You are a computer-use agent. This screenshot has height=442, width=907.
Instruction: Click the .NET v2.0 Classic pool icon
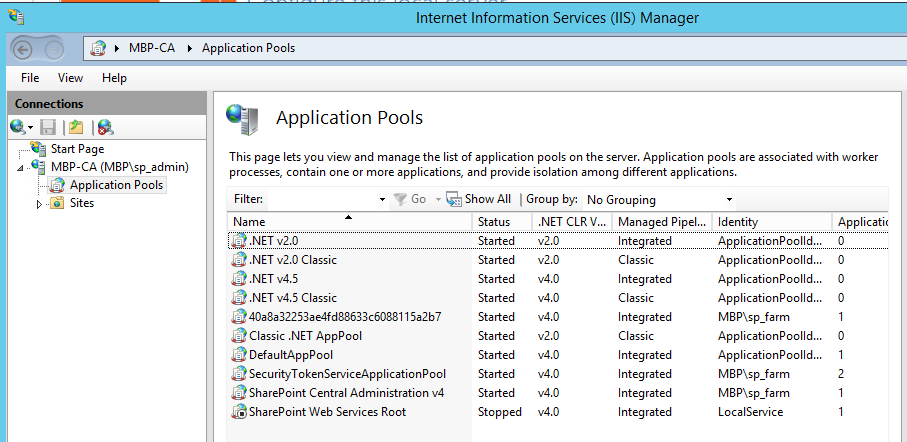[x=239, y=260]
